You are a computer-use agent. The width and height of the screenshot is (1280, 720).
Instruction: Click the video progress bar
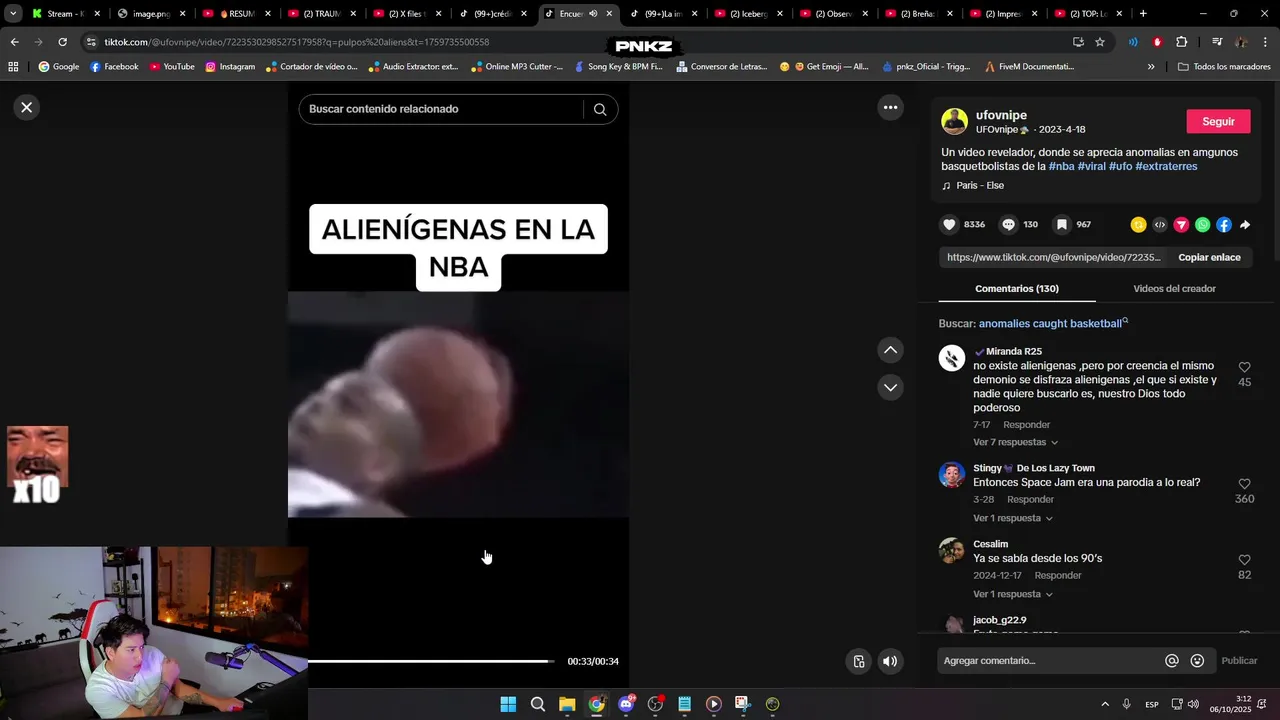432,661
